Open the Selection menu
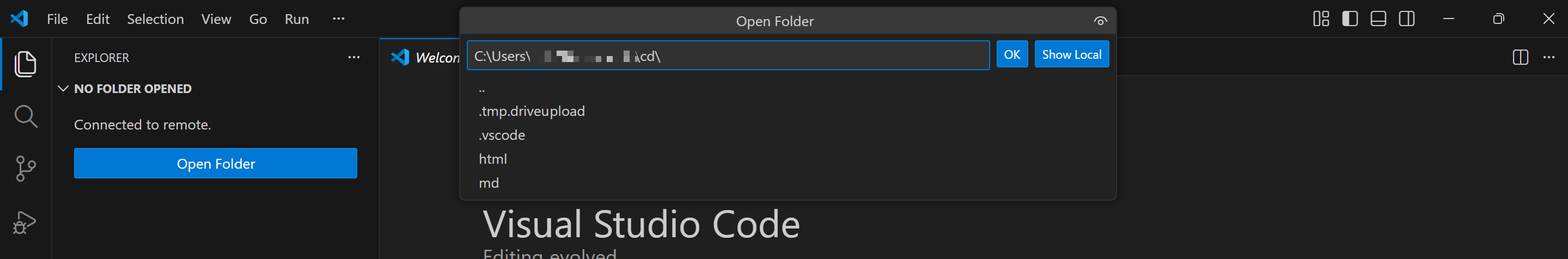Viewport: 1568px width, 259px height. pyautogui.click(x=155, y=19)
